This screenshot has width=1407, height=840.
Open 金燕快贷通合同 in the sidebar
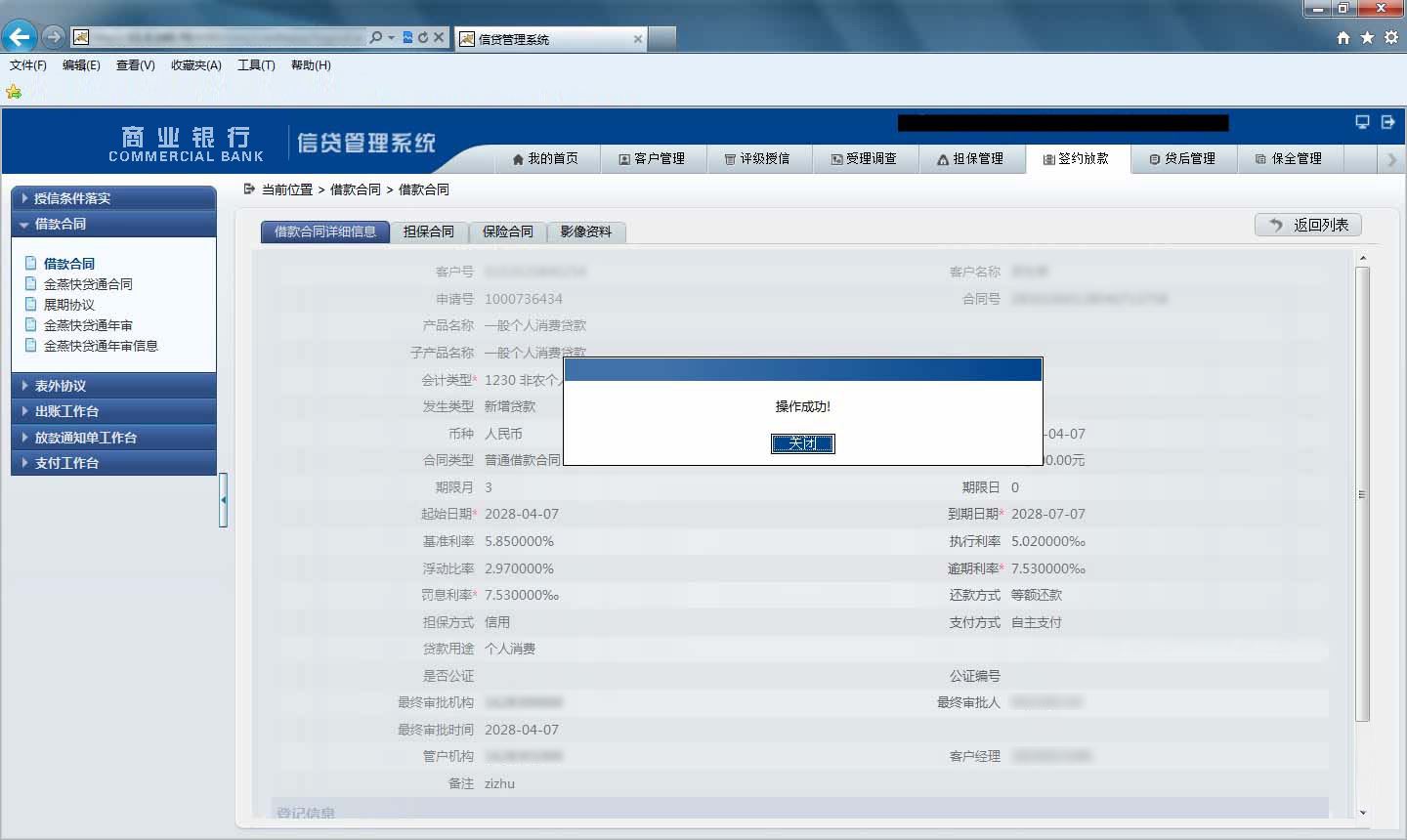[x=88, y=284]
